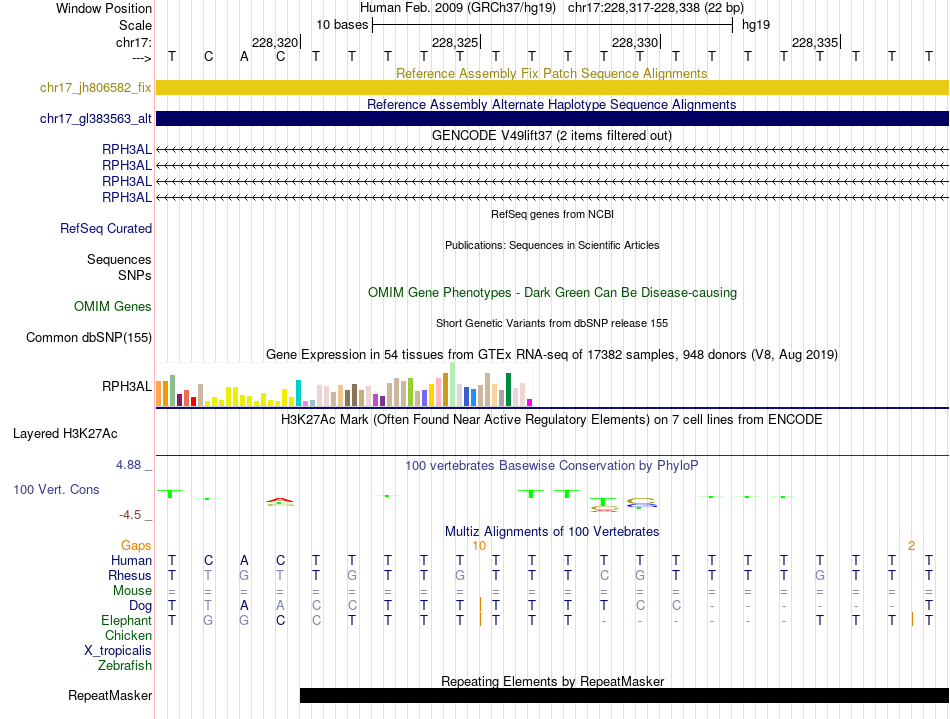Viewport: 950px width, 719px height.
Task: Click the Mouse species label
Action: 132,591
